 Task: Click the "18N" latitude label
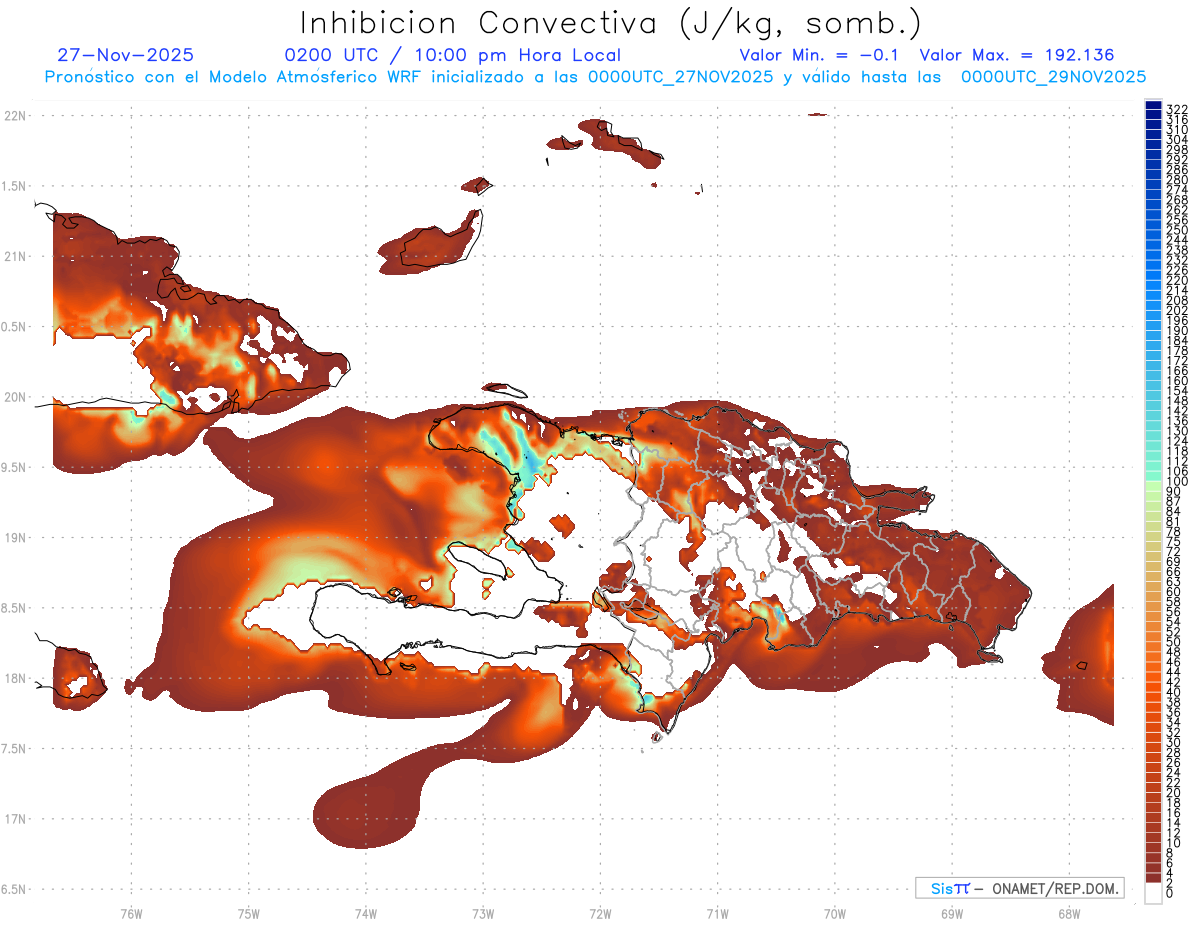coord(15,678)
